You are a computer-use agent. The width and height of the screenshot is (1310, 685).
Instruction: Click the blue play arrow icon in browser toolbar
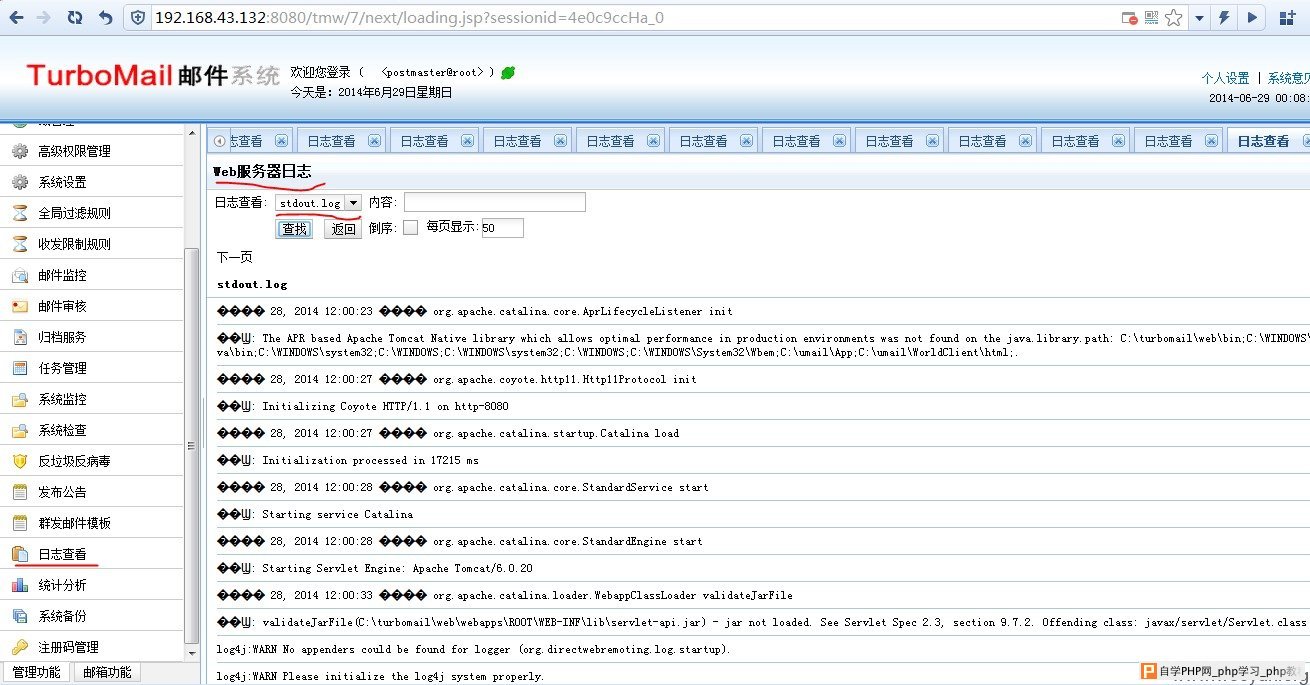pos(1252,18)
